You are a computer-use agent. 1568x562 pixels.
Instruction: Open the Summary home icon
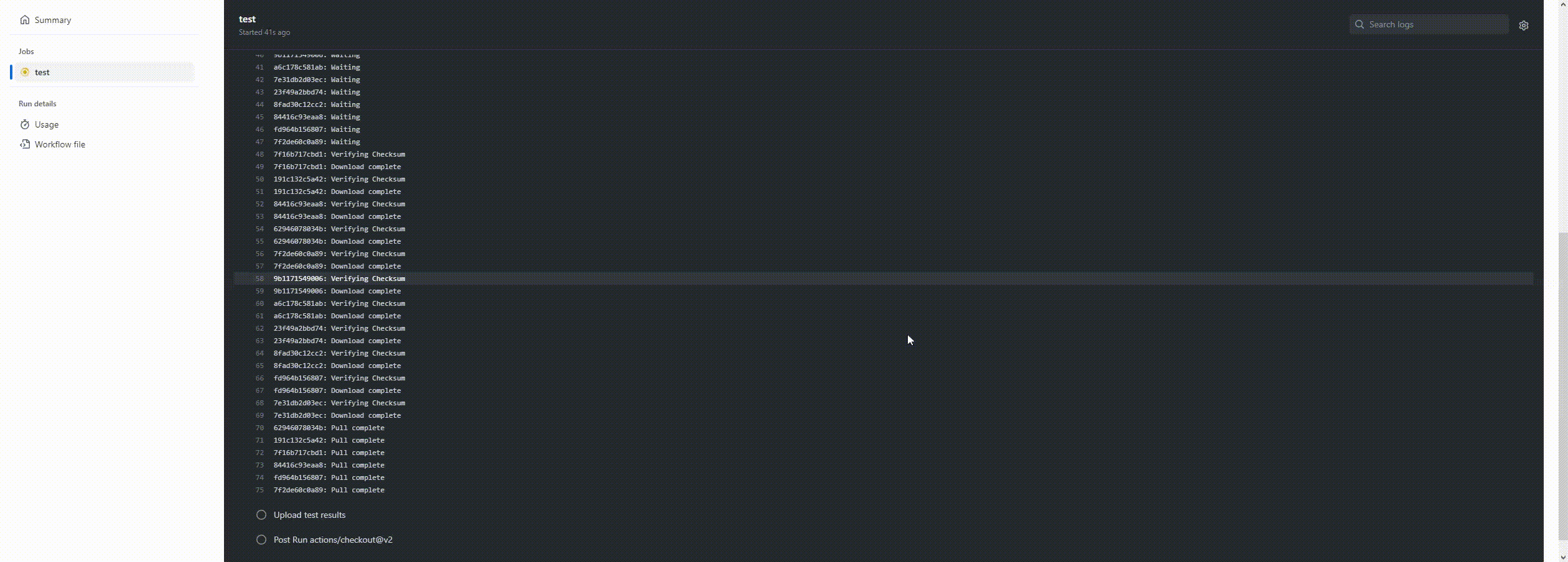(x=25, y=20)
